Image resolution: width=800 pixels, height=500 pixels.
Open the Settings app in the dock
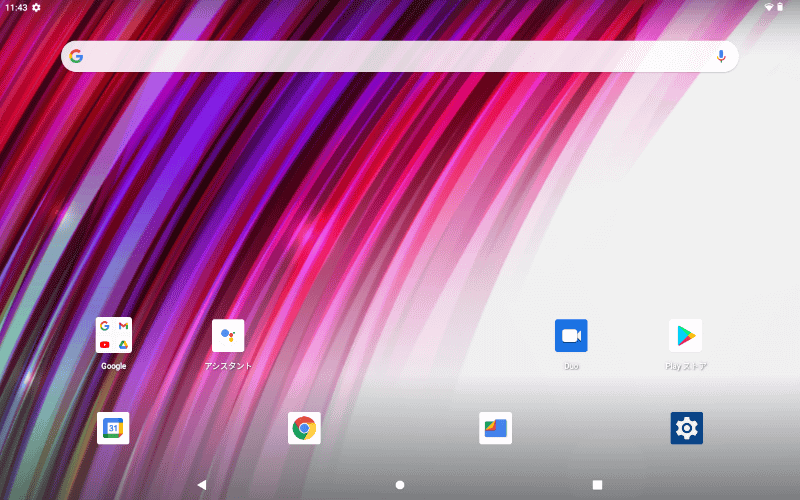click(x=687, y=428)
